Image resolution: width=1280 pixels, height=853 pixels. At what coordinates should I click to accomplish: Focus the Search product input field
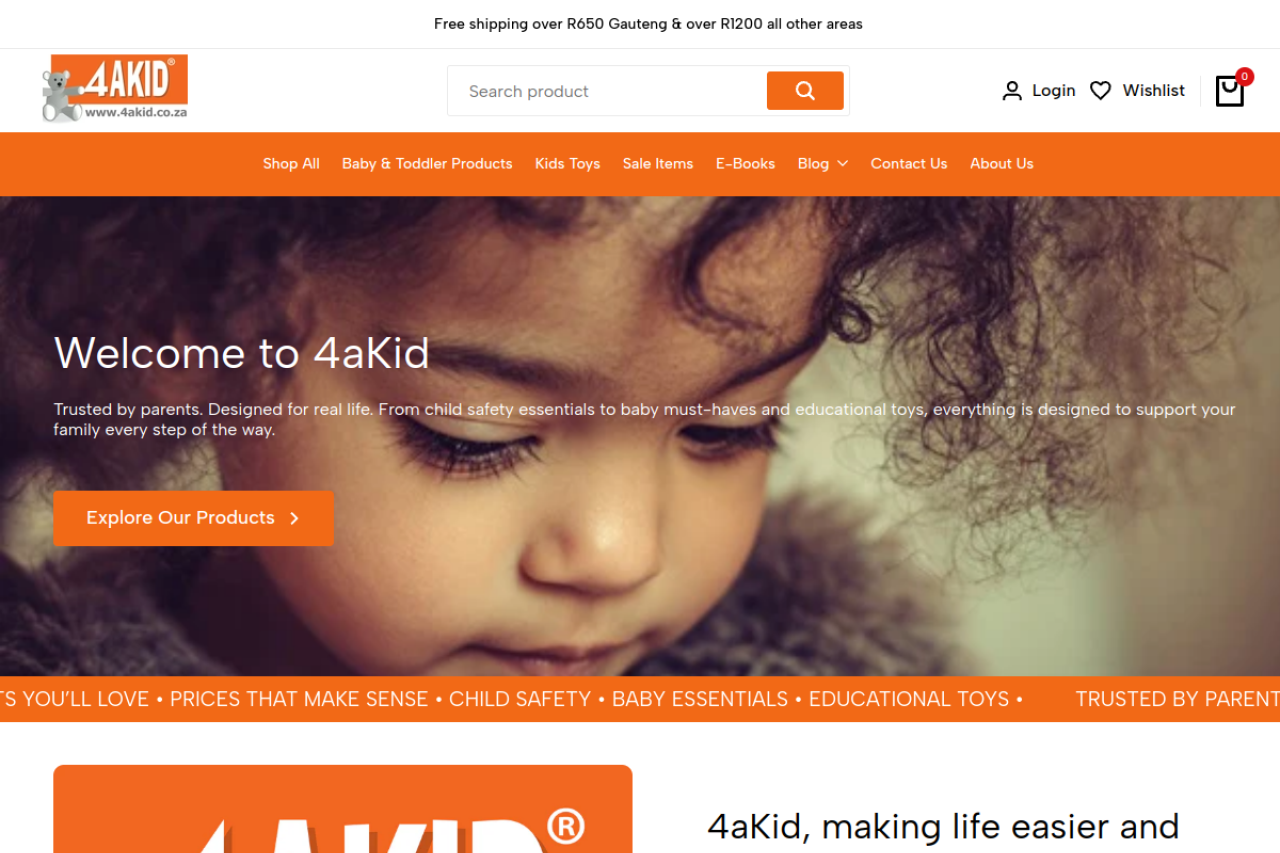pyautogui.click(x=607, y=91)
